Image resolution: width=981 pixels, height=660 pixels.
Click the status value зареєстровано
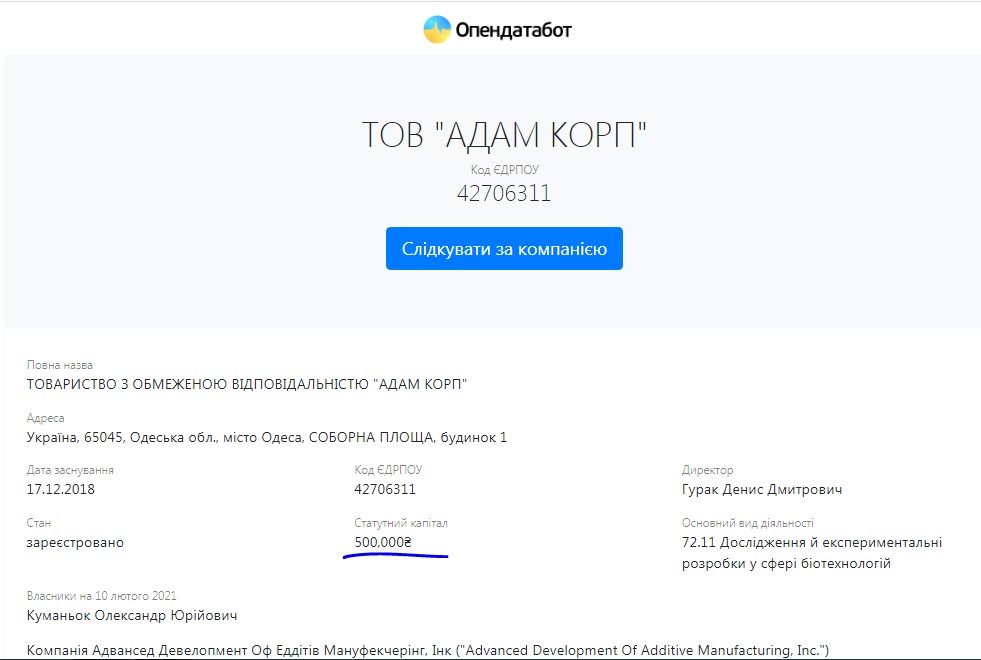75,542
